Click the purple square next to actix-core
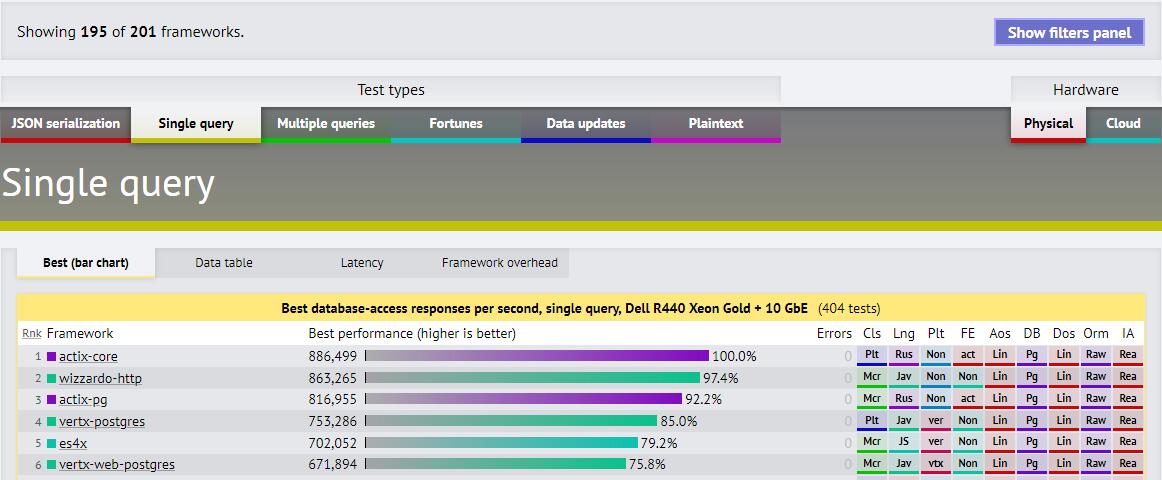Viewport: 1162px width, 480px height. pyautogui.click(x=51, y=356)
